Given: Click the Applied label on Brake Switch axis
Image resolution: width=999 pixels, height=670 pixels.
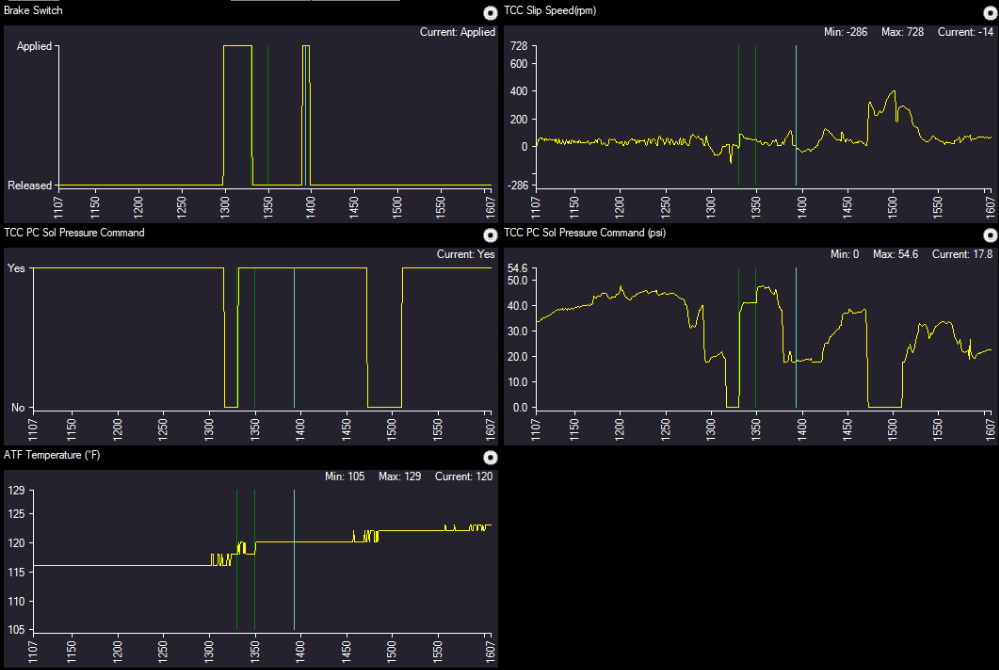Looking at the screenshot, I should [x=34, y=47].
